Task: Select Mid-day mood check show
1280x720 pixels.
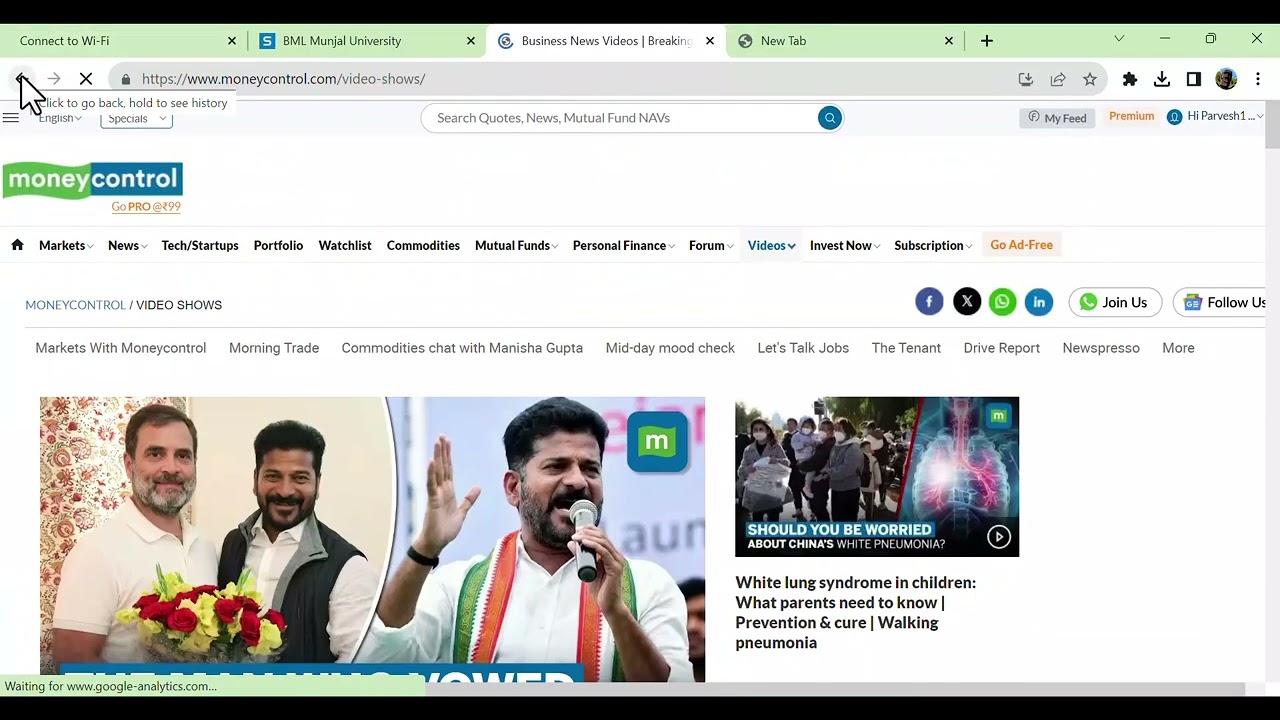Action: (670, 348)
